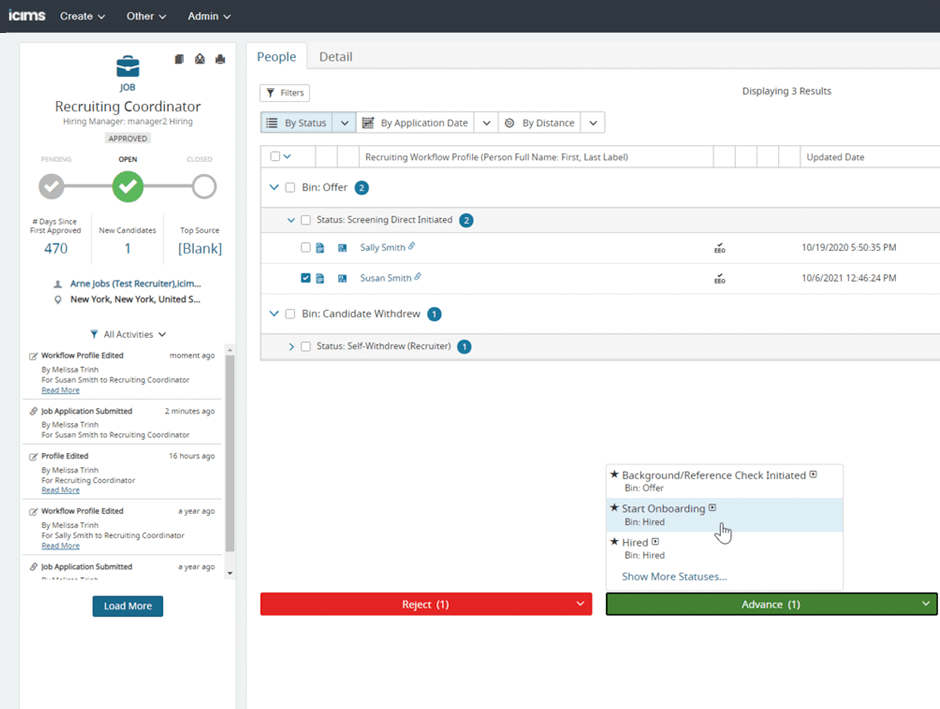
Task: Click the red Reject (1) button
Action: click(426, 604)
